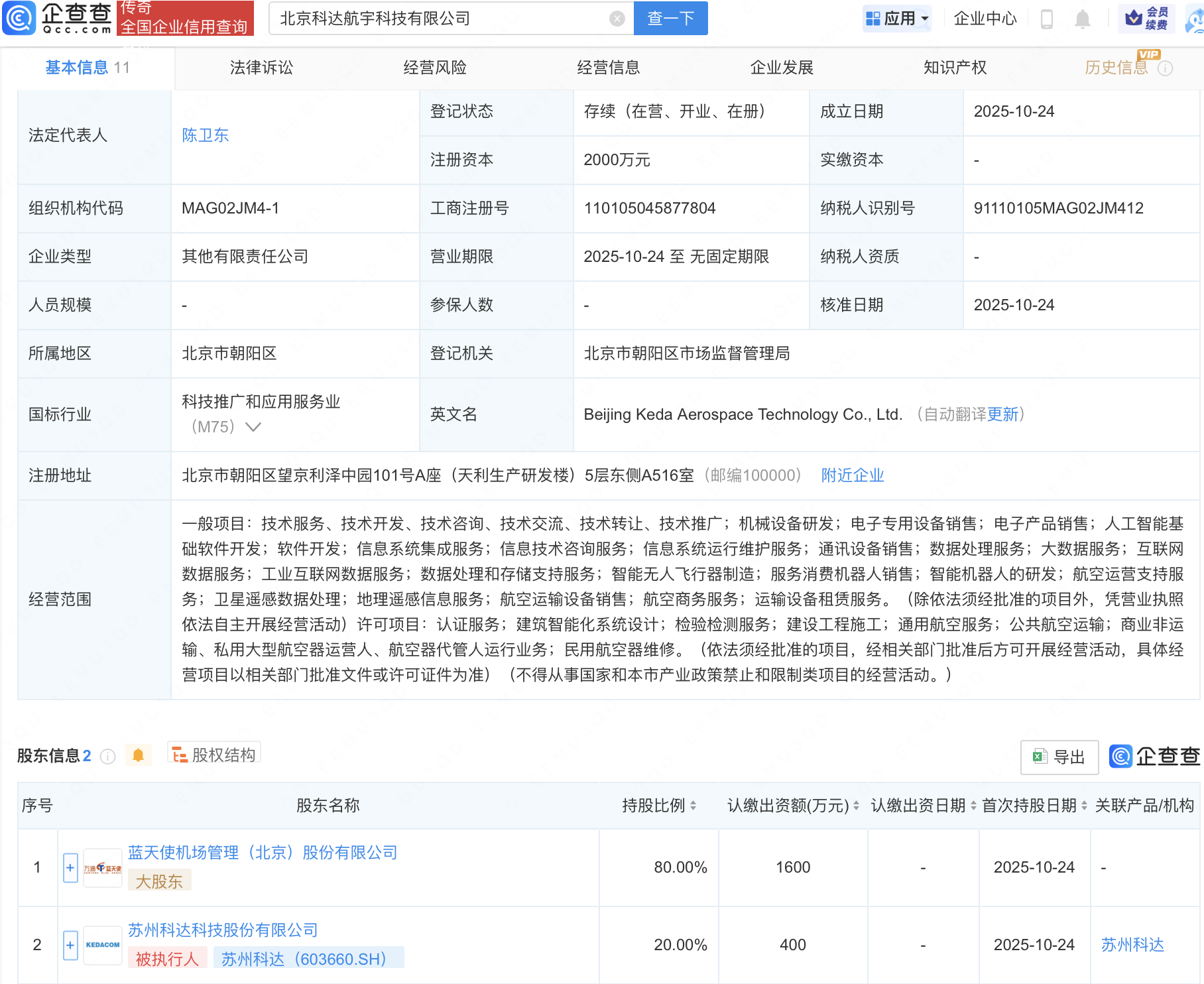Click the Qichacha logo icon
The height and width of the screenshot is (984, 1204).
tap(19, 18)
